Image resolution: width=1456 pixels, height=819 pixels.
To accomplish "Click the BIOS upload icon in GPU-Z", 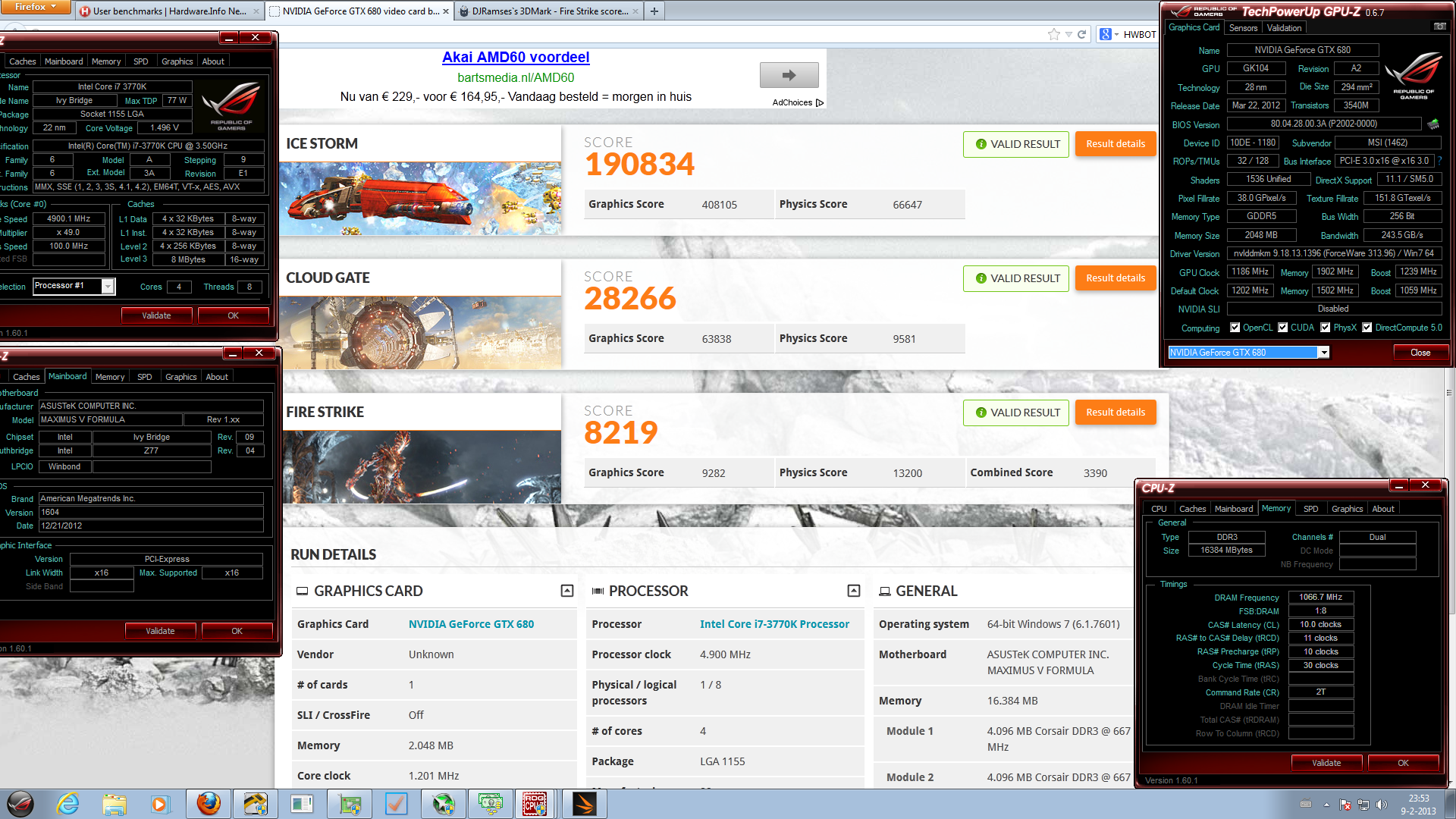I will [x=1433, y=124].
